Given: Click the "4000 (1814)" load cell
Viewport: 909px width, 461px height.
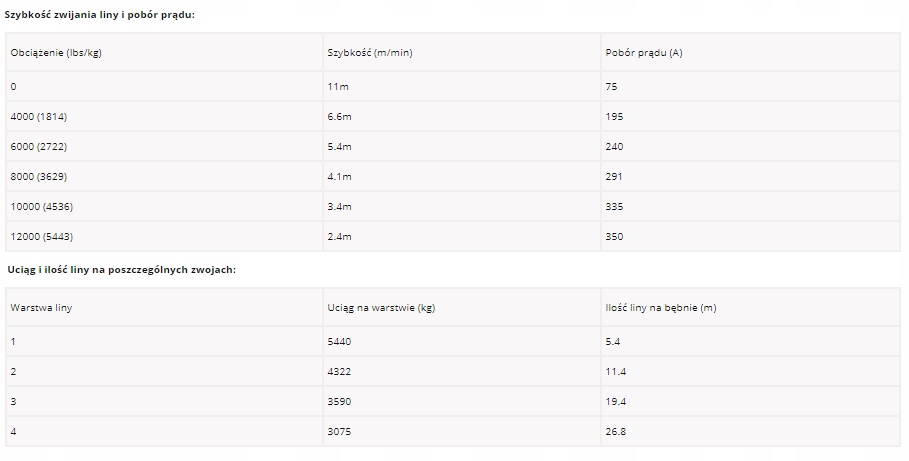Looking at the screenshot, I should click(39, 117).
